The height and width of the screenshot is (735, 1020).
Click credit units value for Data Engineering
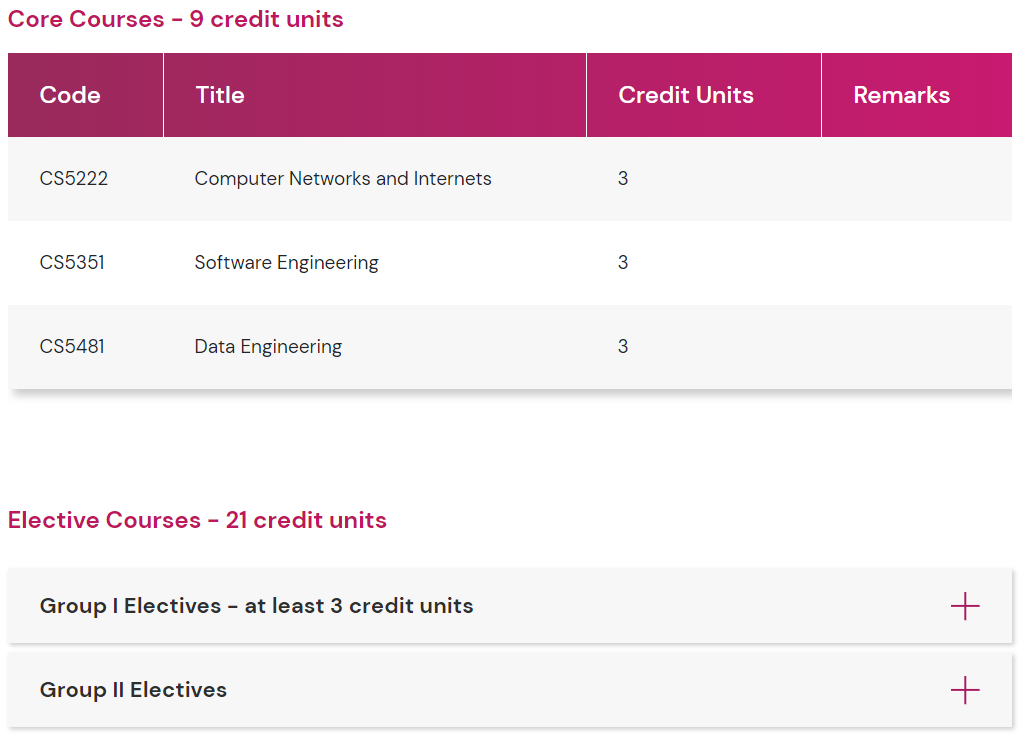pos(623,347)
